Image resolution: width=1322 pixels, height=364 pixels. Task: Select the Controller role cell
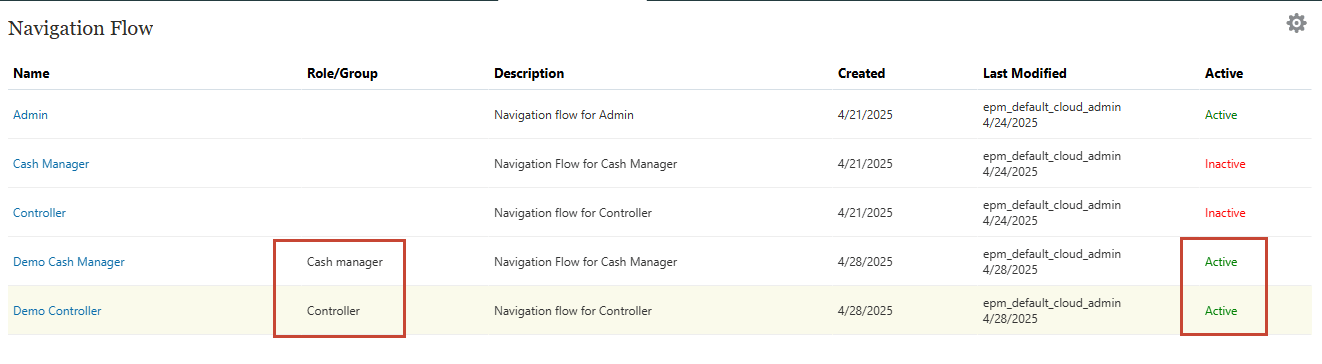click(x=333, y=311)
